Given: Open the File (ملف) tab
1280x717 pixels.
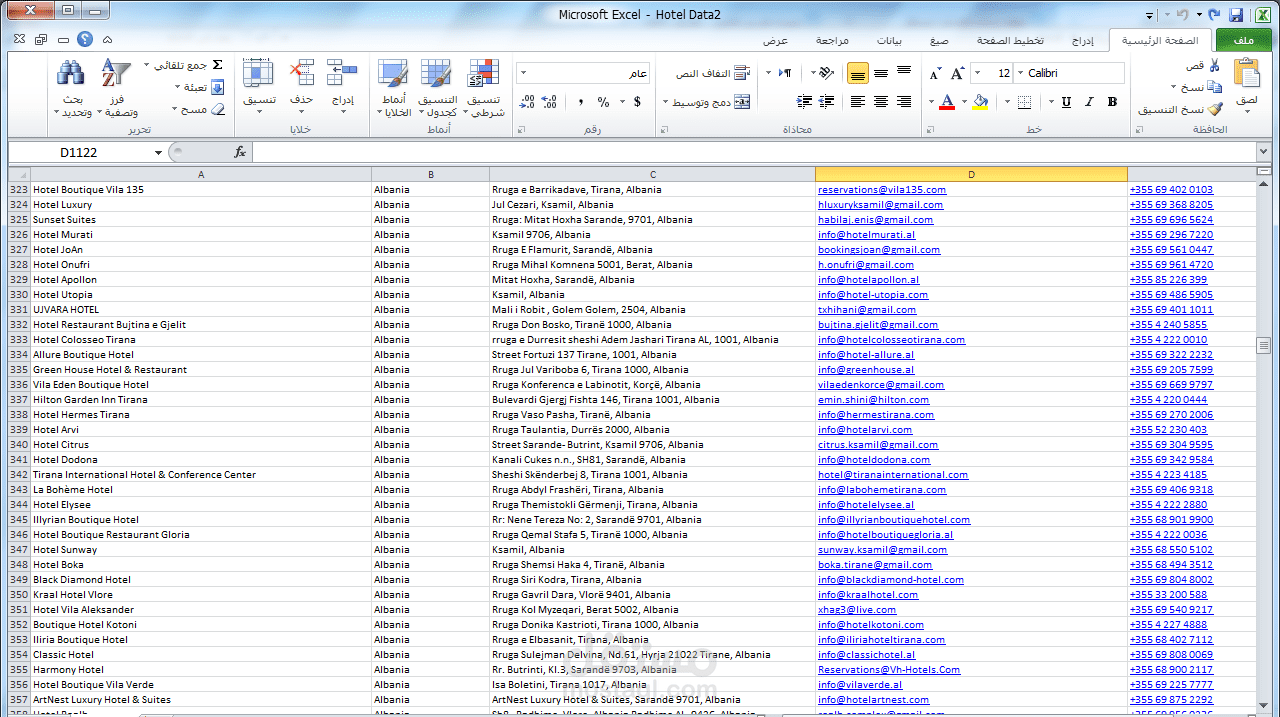Looking at the screenshot, I should coord(1244,40).
